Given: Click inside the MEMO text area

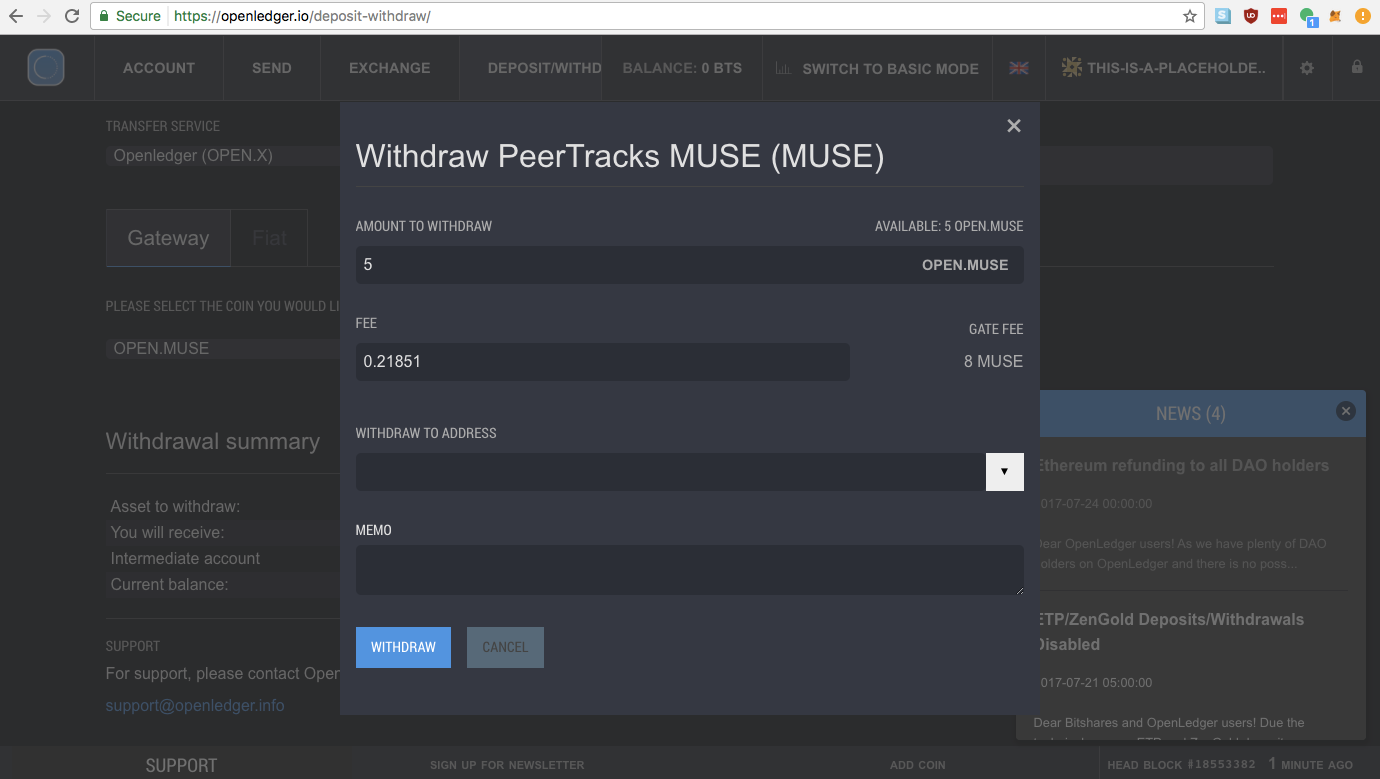Looking at the screenshot, I should click(690, 570).
